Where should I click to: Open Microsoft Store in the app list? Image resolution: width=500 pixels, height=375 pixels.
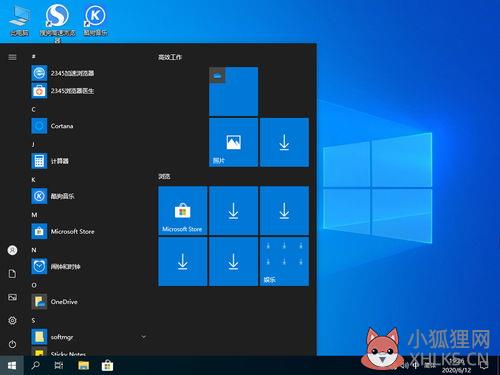(x=89, y=231)
